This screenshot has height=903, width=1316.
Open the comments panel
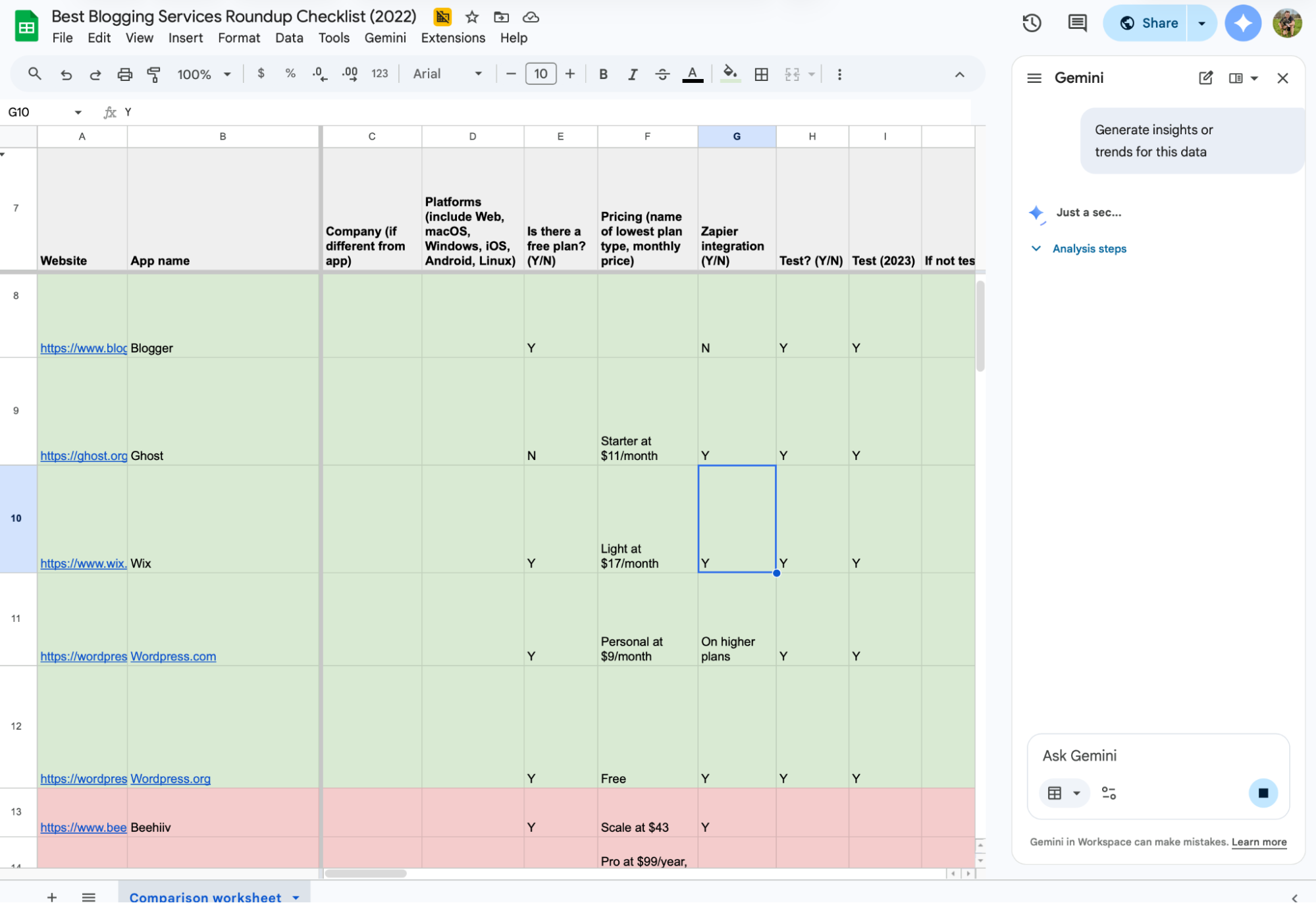[x=1077, y=22]
